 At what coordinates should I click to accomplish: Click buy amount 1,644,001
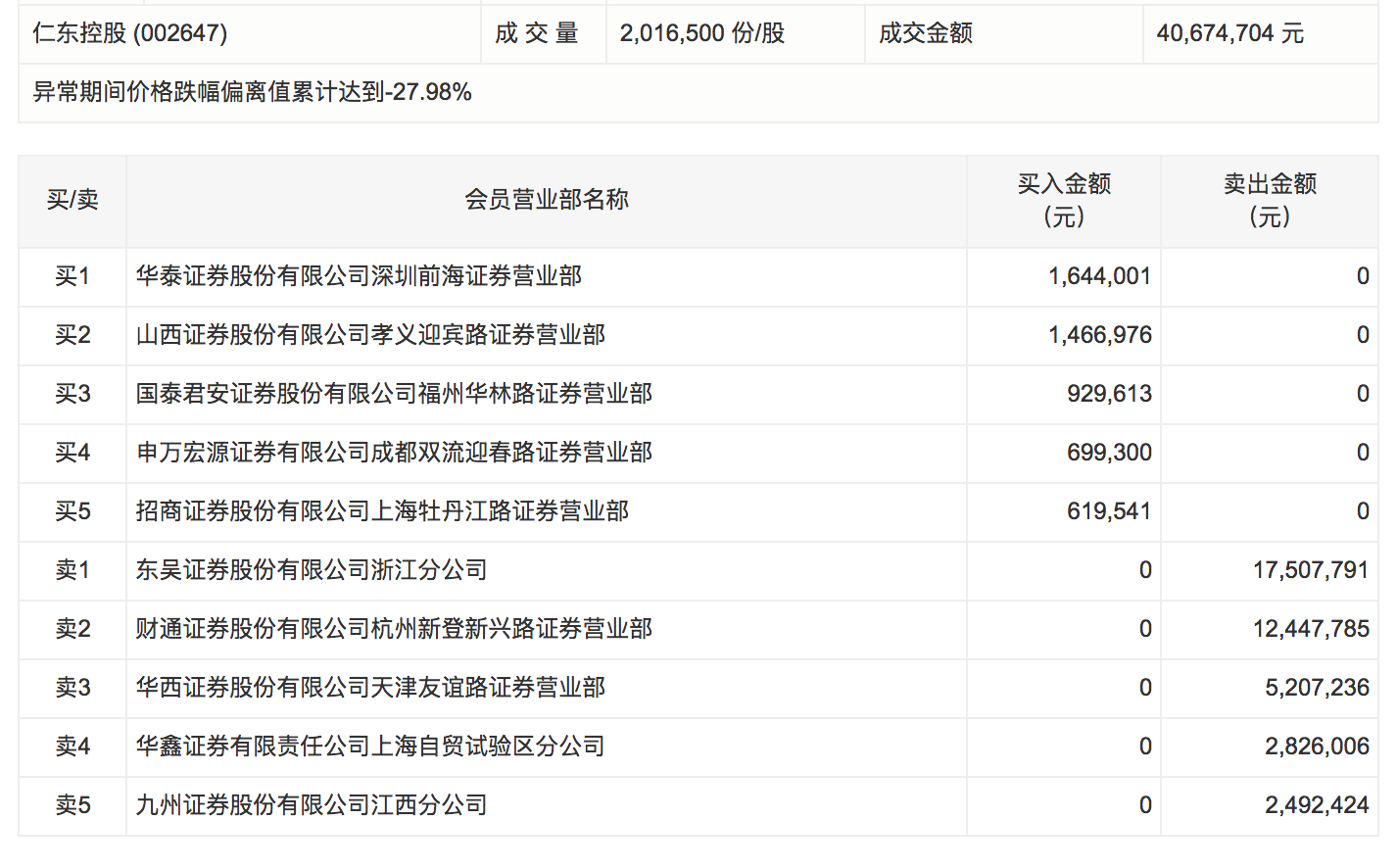1100,276
